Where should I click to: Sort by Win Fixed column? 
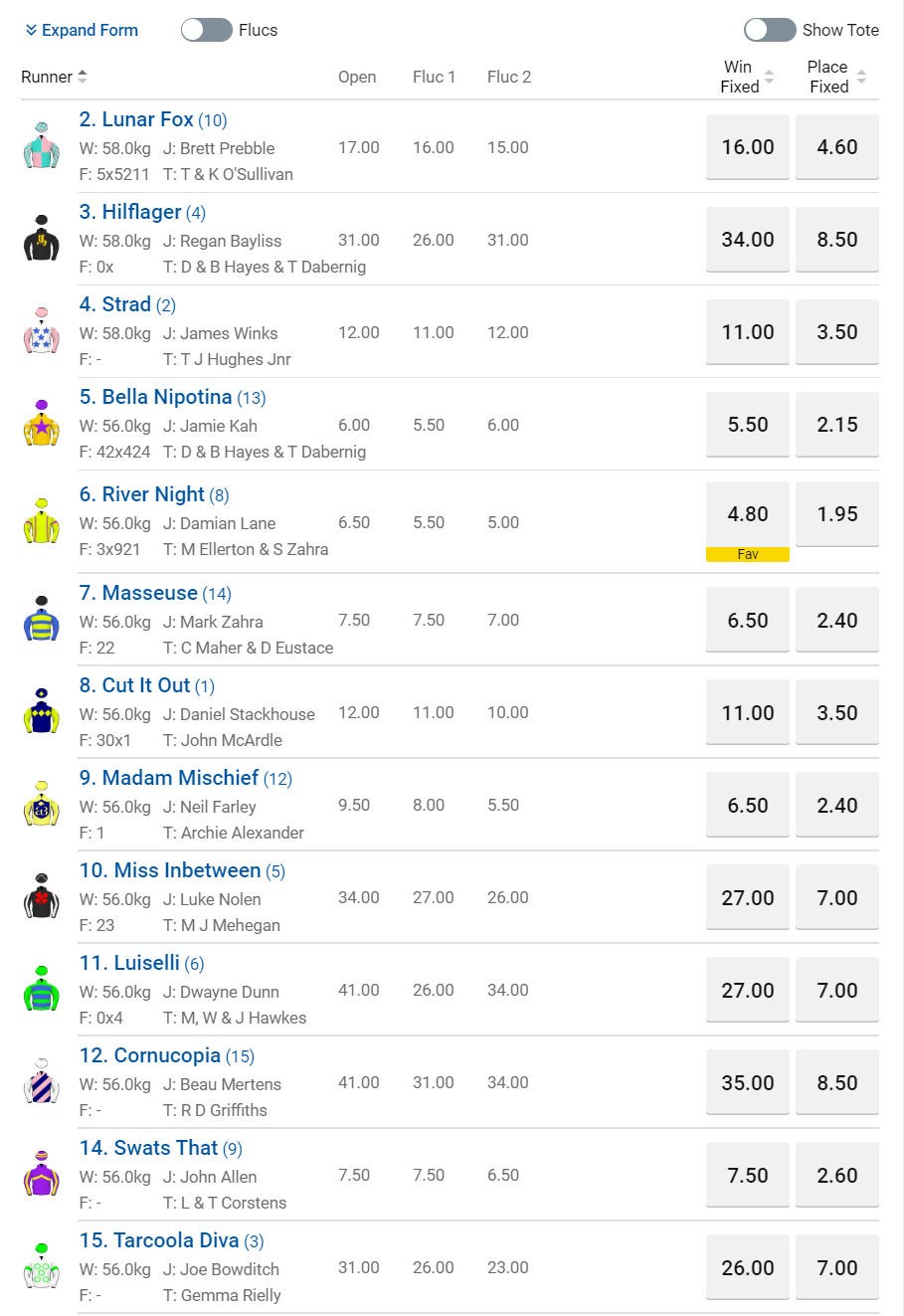tap(769, 77)
